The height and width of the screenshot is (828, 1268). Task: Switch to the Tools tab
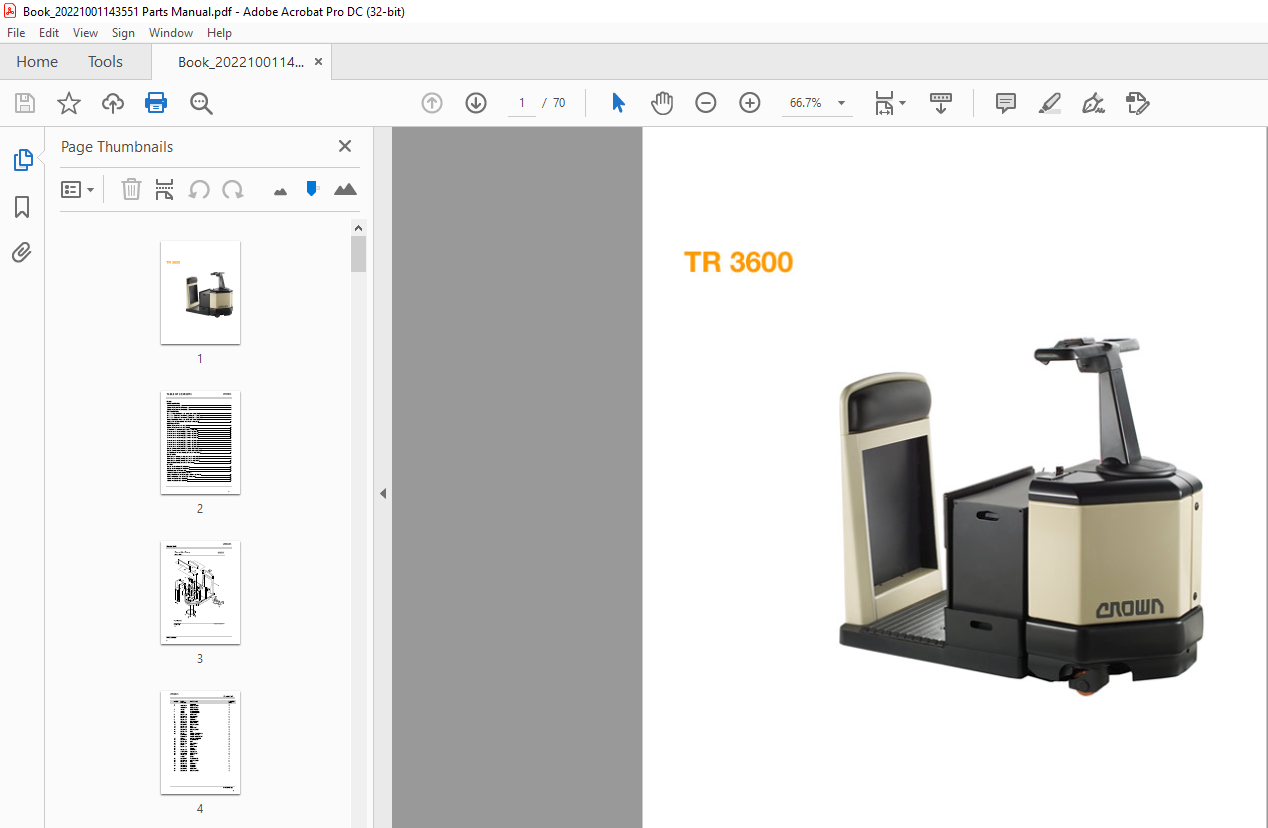(x=105, y=62)
